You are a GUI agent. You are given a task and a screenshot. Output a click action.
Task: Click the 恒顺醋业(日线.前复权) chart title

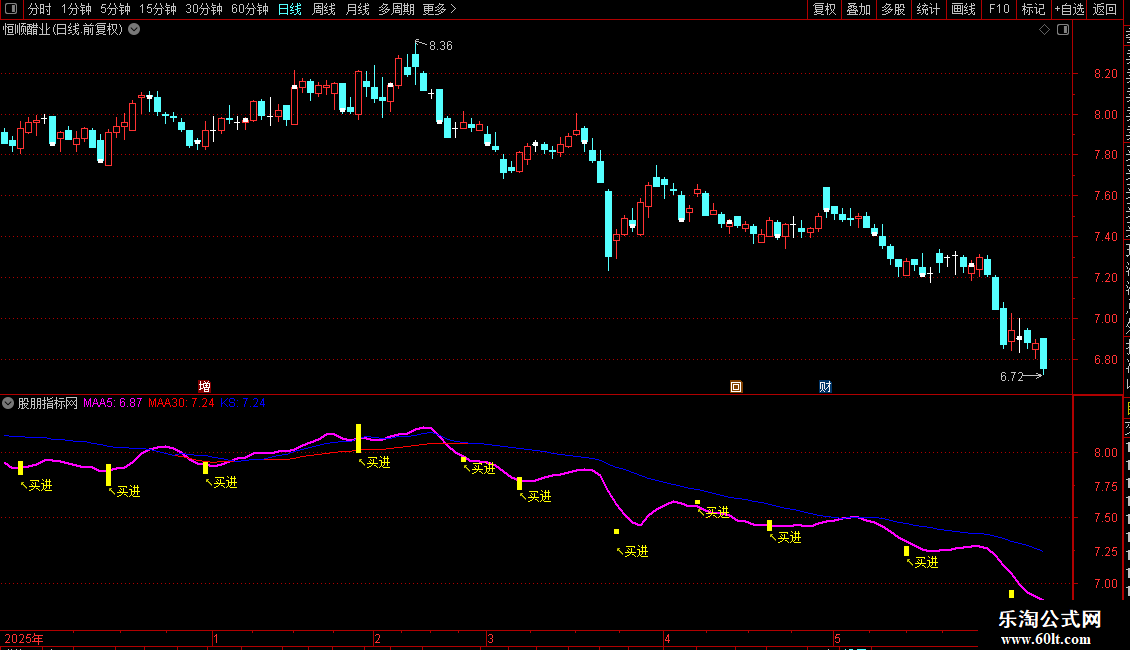pos(63,30)
